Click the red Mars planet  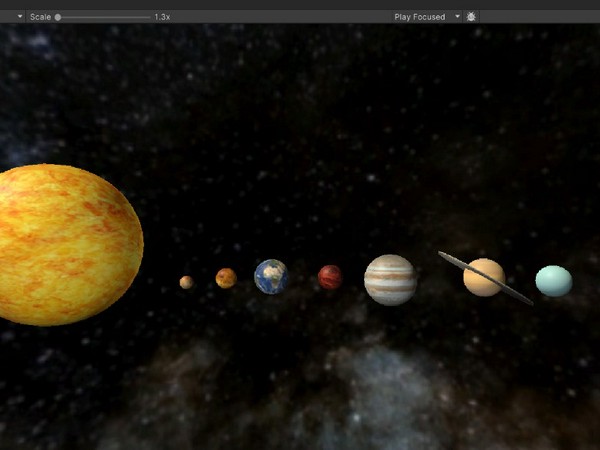click(x=330, y=277)
